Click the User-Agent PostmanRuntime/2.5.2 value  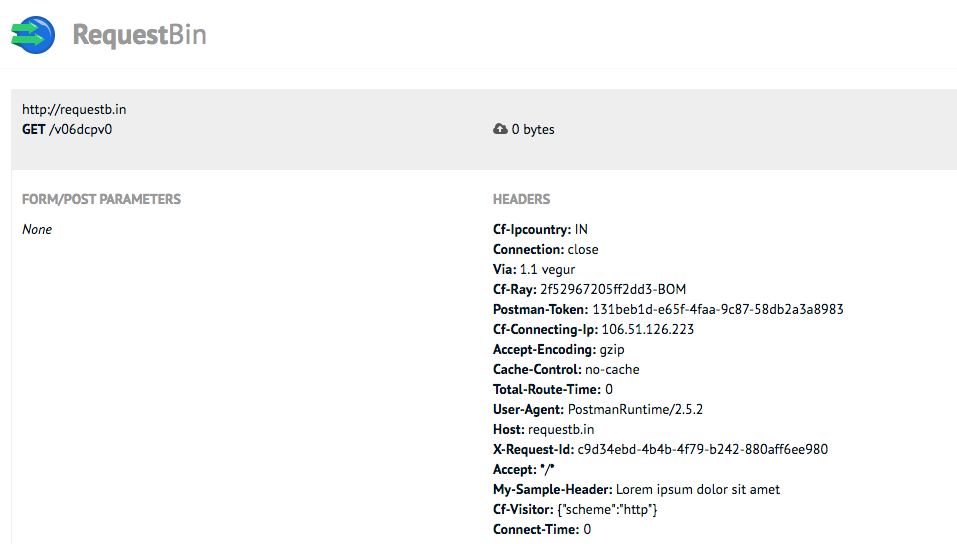point(635,410)
